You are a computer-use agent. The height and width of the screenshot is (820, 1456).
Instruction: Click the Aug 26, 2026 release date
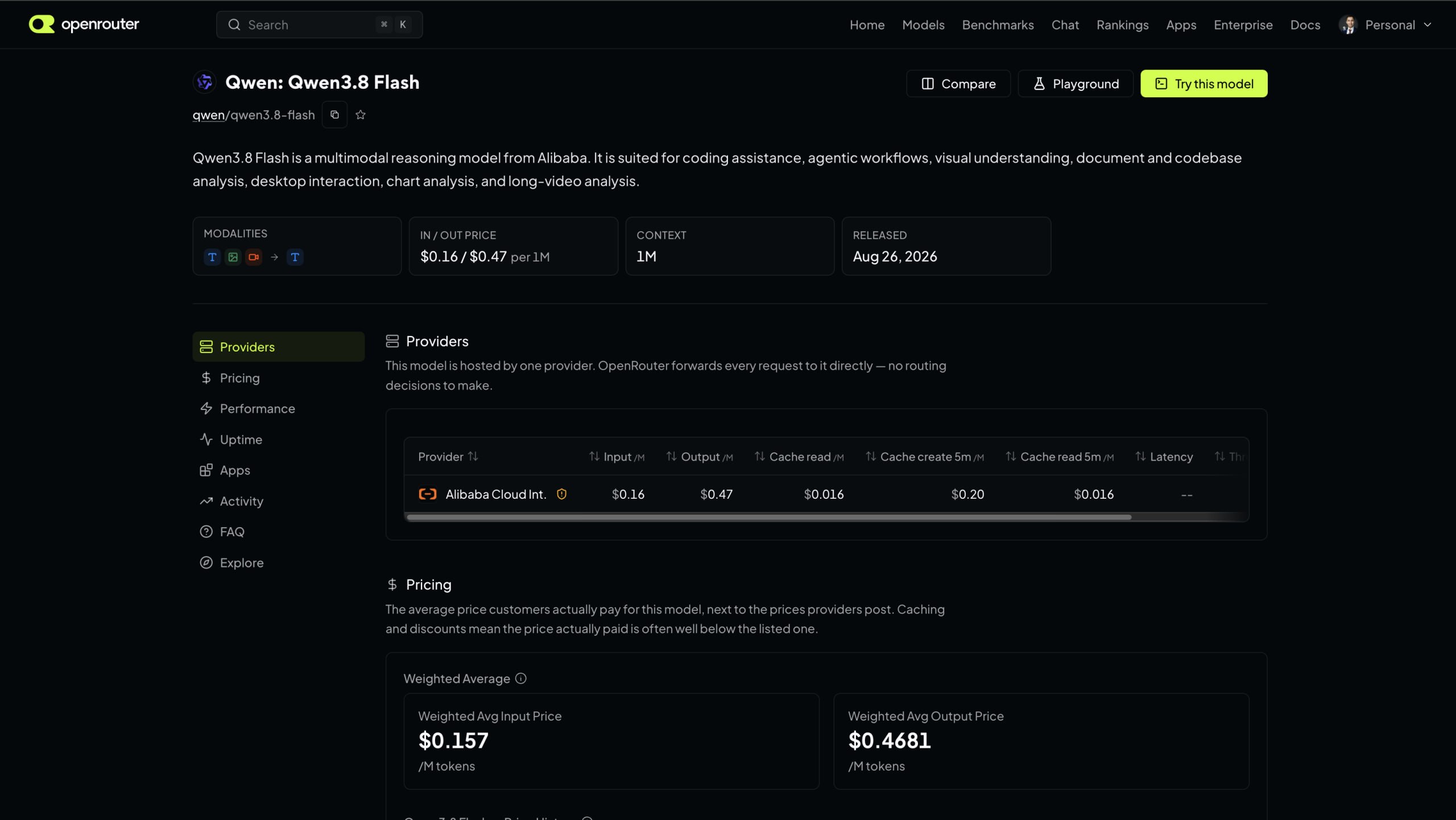pyautogui.click(x=895, y=256)
